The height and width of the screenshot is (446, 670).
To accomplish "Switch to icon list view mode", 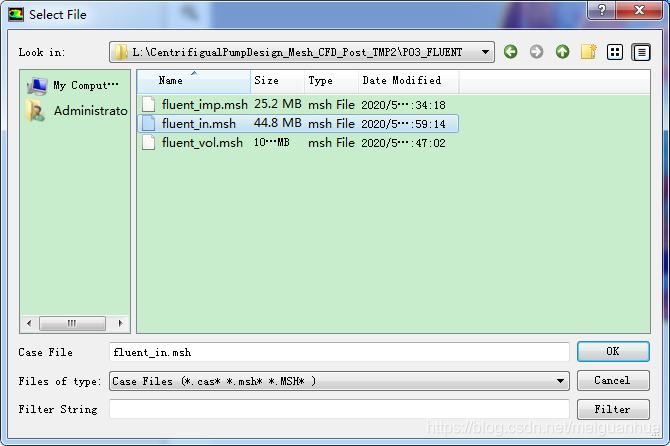I will [615, 52].
